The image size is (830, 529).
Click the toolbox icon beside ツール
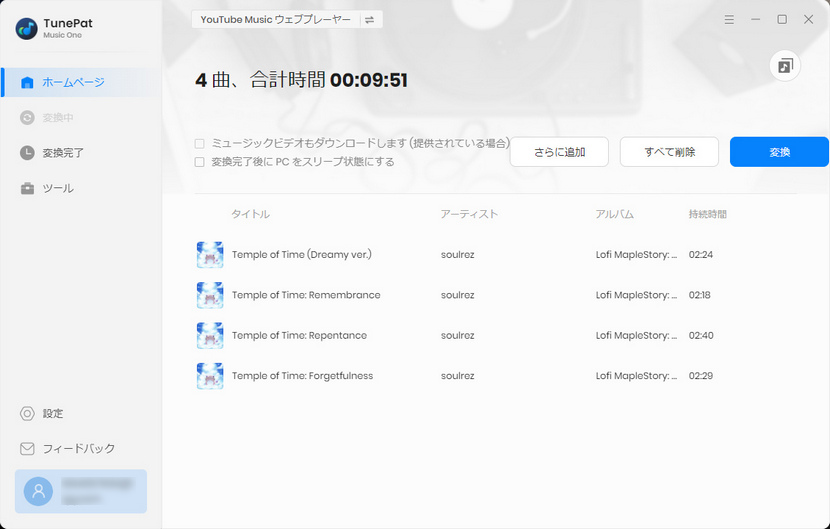(27, 188)
